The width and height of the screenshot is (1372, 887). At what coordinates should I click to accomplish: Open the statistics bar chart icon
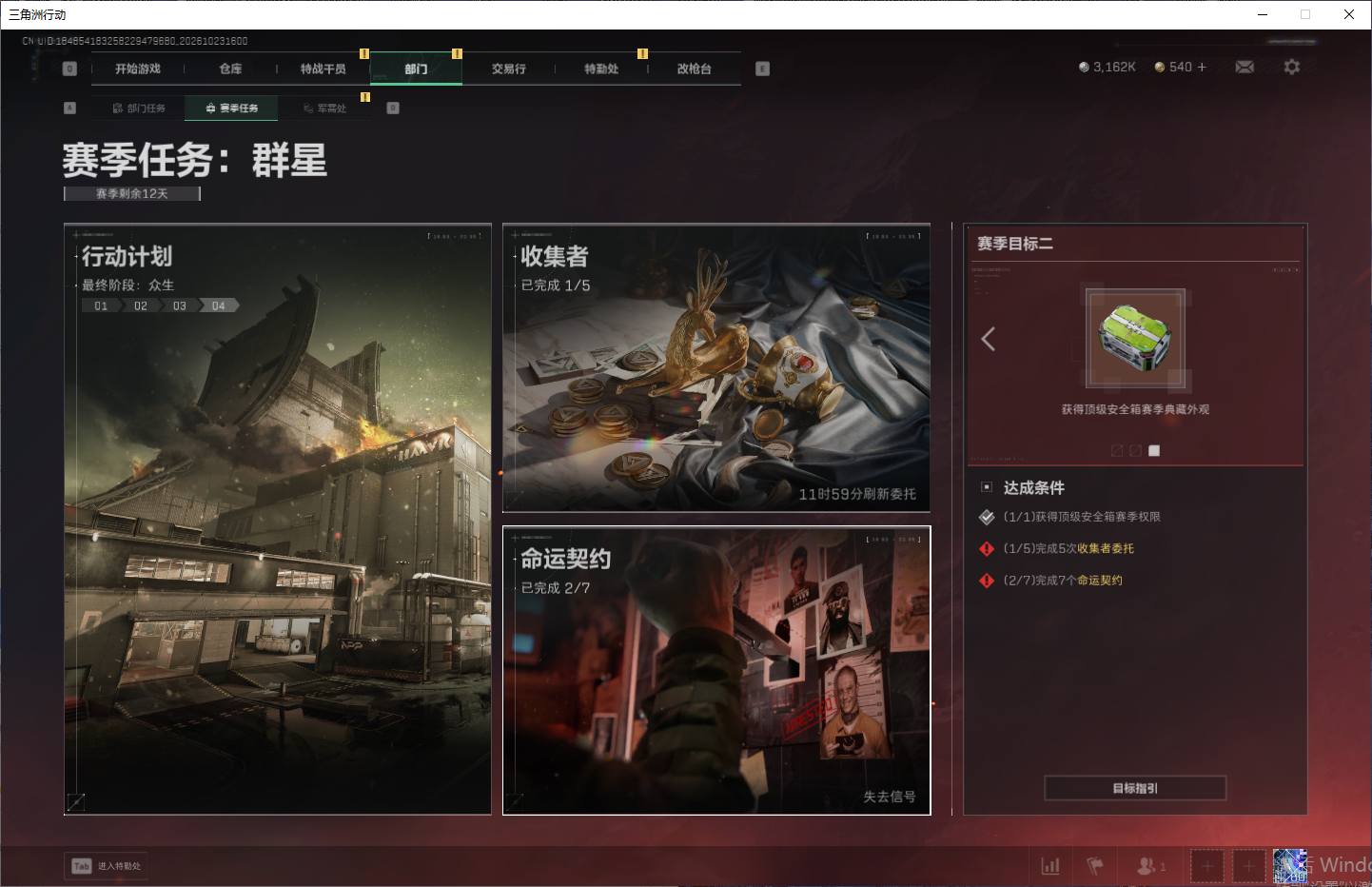tap(1050, 866)
